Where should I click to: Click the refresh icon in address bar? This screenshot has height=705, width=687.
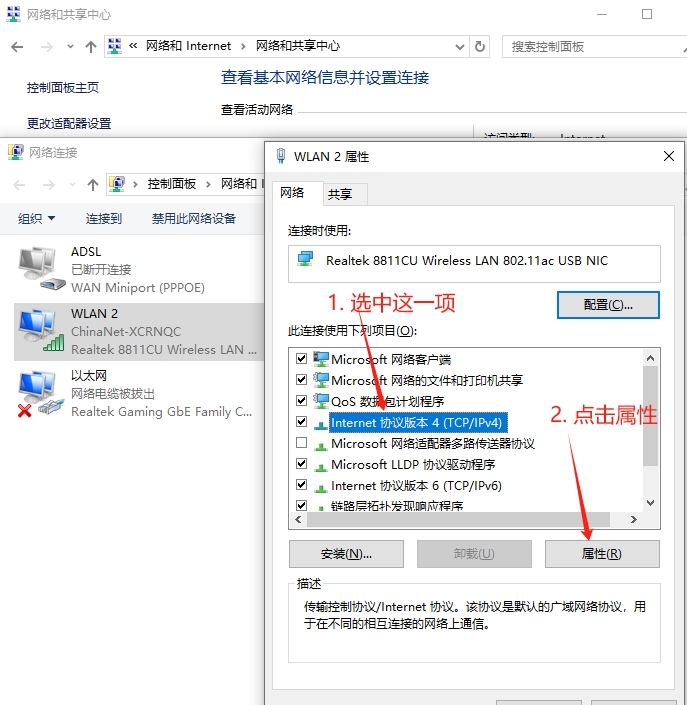tap(480, 47)
